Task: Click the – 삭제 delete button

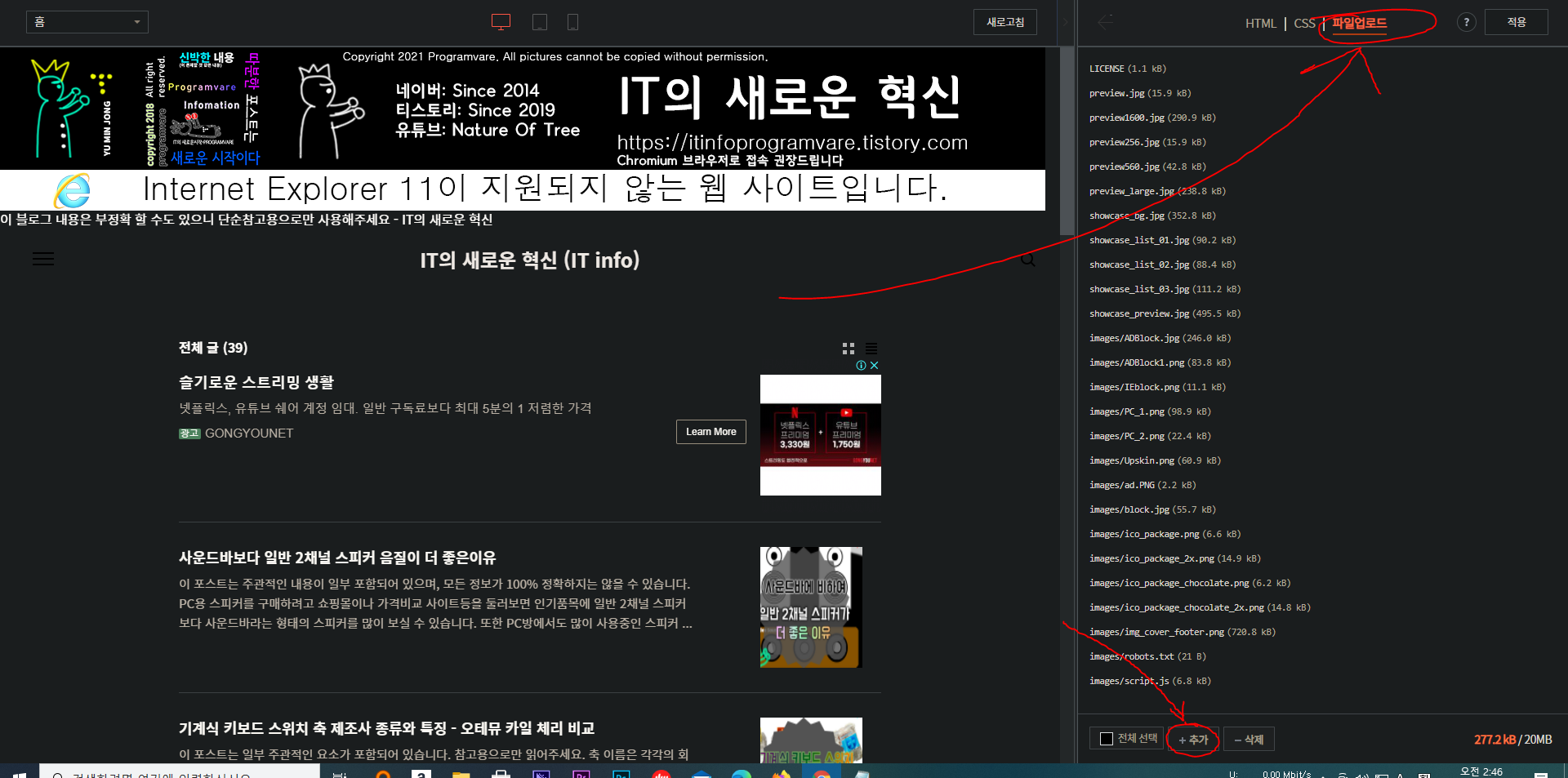Action: point(1249,739)
